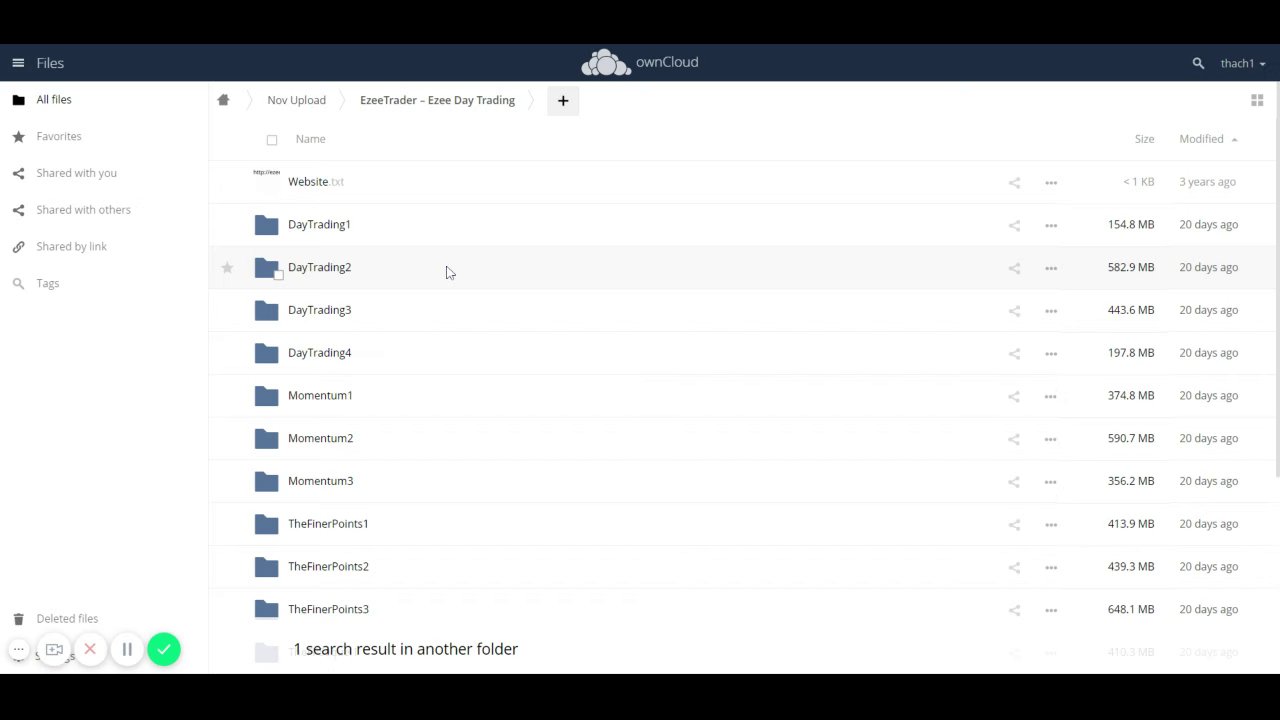Open the Momentum1 folder
The width and height of the screenshot is (1280, 720).
[x=320, y=395]
